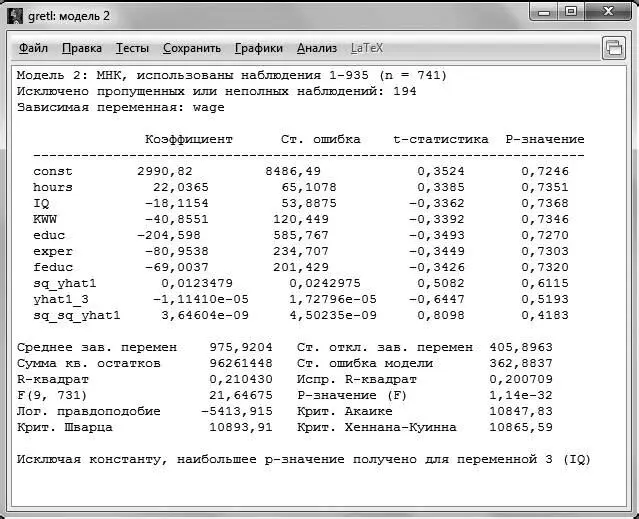Open the Сохранить menu

(192, 48)
